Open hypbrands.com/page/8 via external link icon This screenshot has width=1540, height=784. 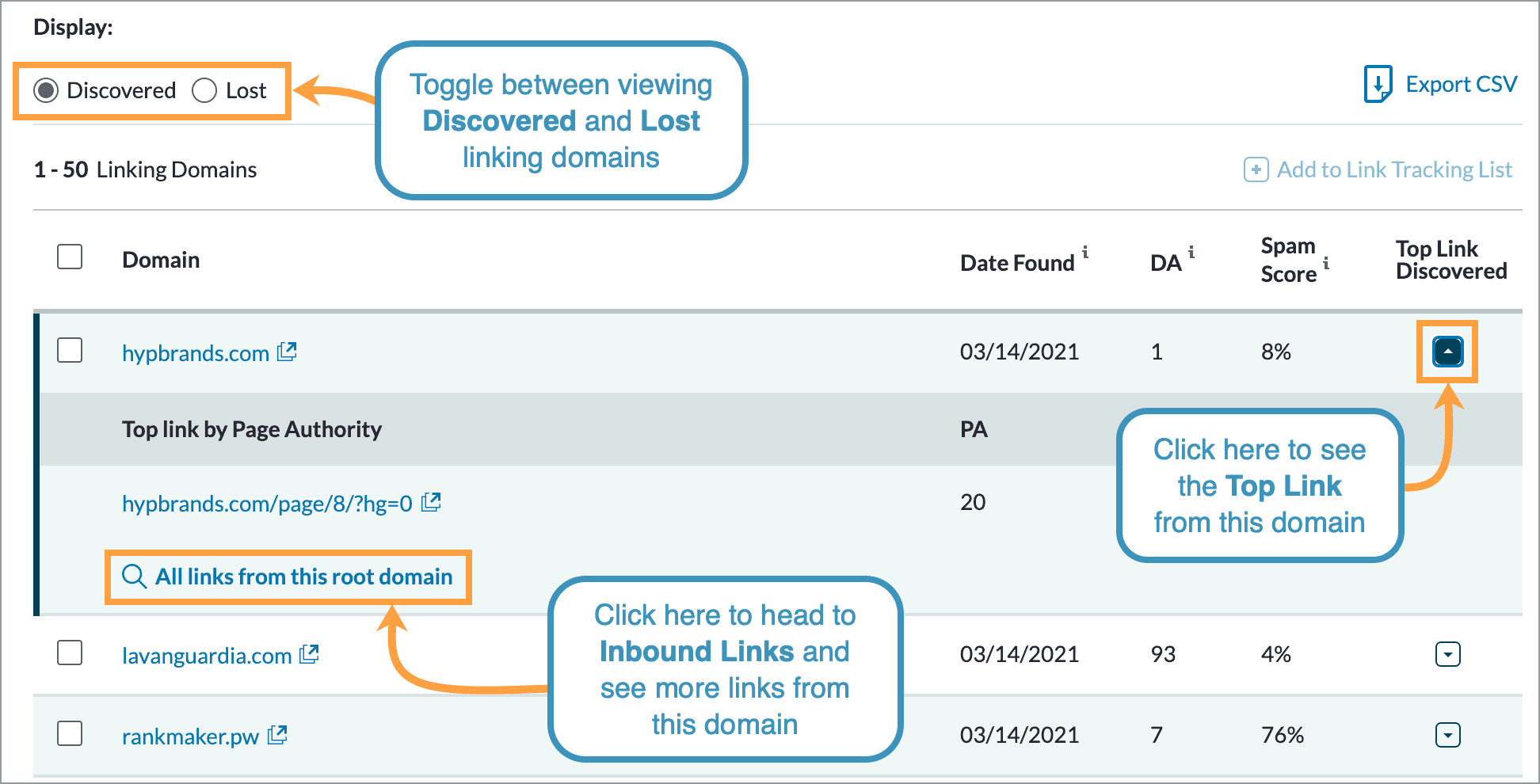(x=433, y=502)
